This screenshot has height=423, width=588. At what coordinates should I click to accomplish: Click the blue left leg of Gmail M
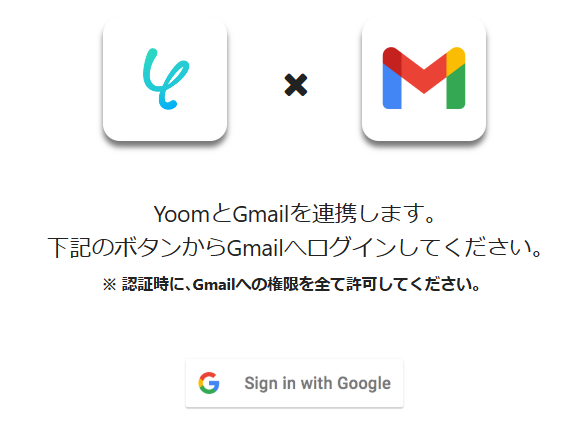(x=392, y=86)
